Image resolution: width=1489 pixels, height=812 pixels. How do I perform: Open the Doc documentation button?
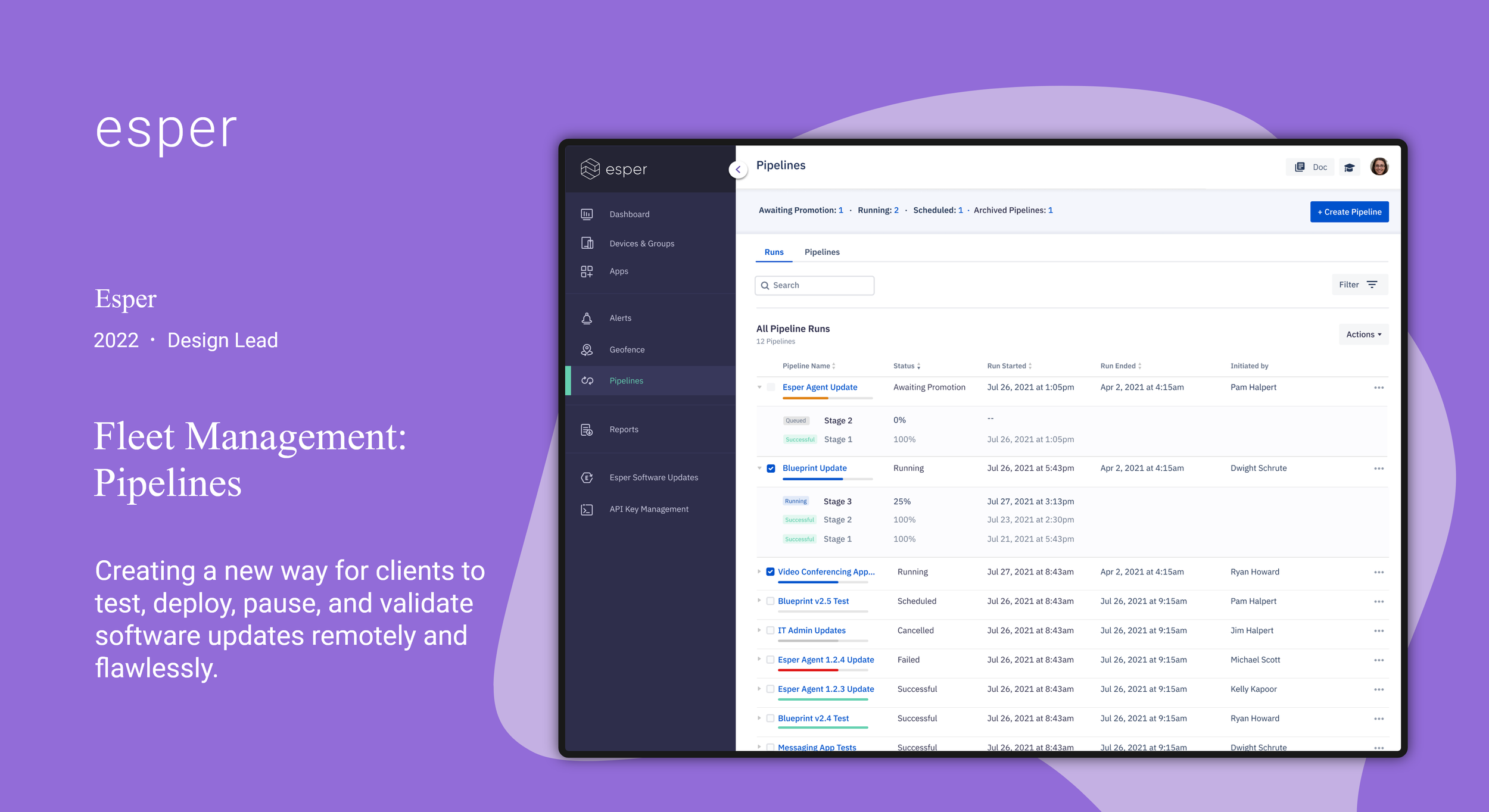[x=1310, y=167]
